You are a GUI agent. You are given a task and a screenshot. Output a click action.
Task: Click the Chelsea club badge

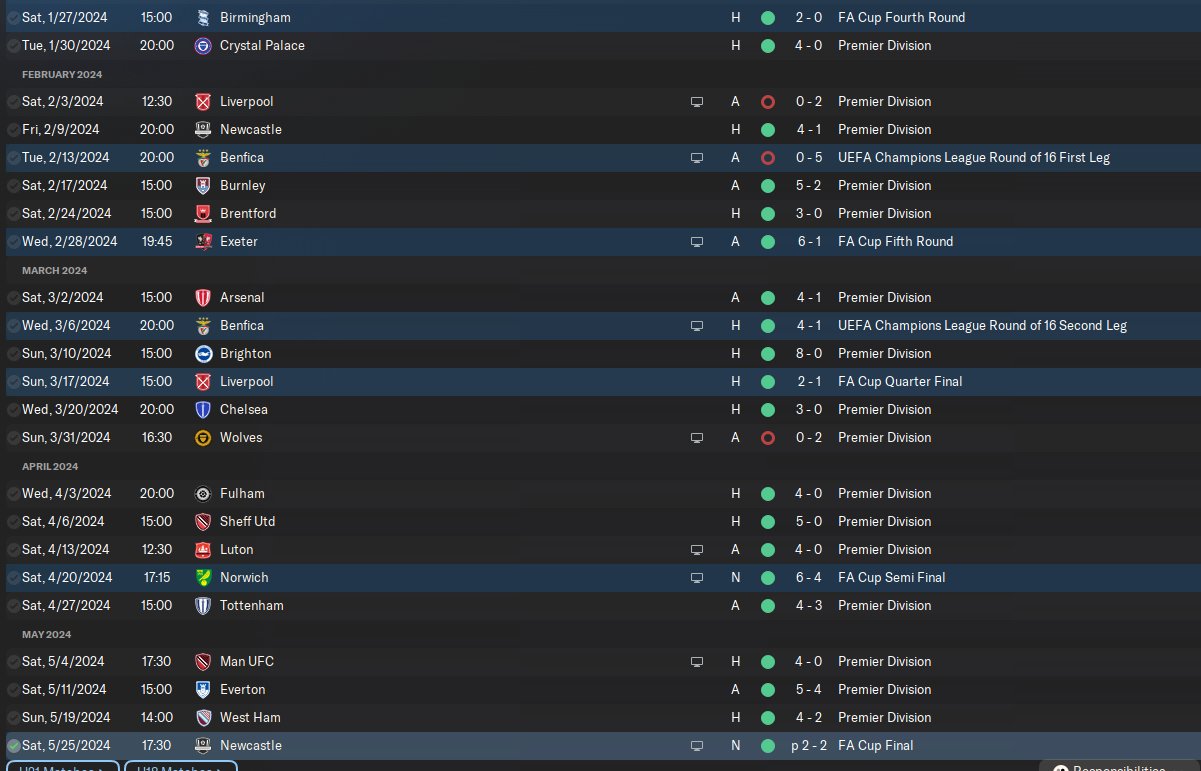pos(203,409)
